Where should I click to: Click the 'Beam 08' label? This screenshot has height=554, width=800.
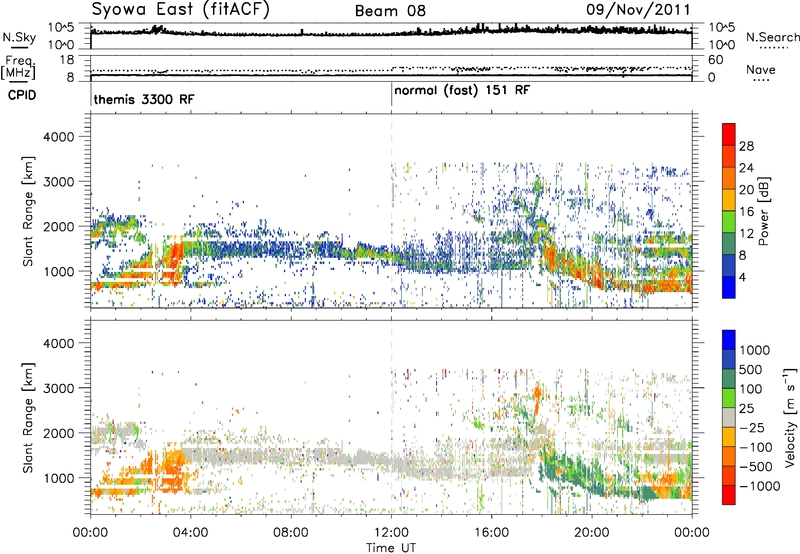tap(390, 11)
